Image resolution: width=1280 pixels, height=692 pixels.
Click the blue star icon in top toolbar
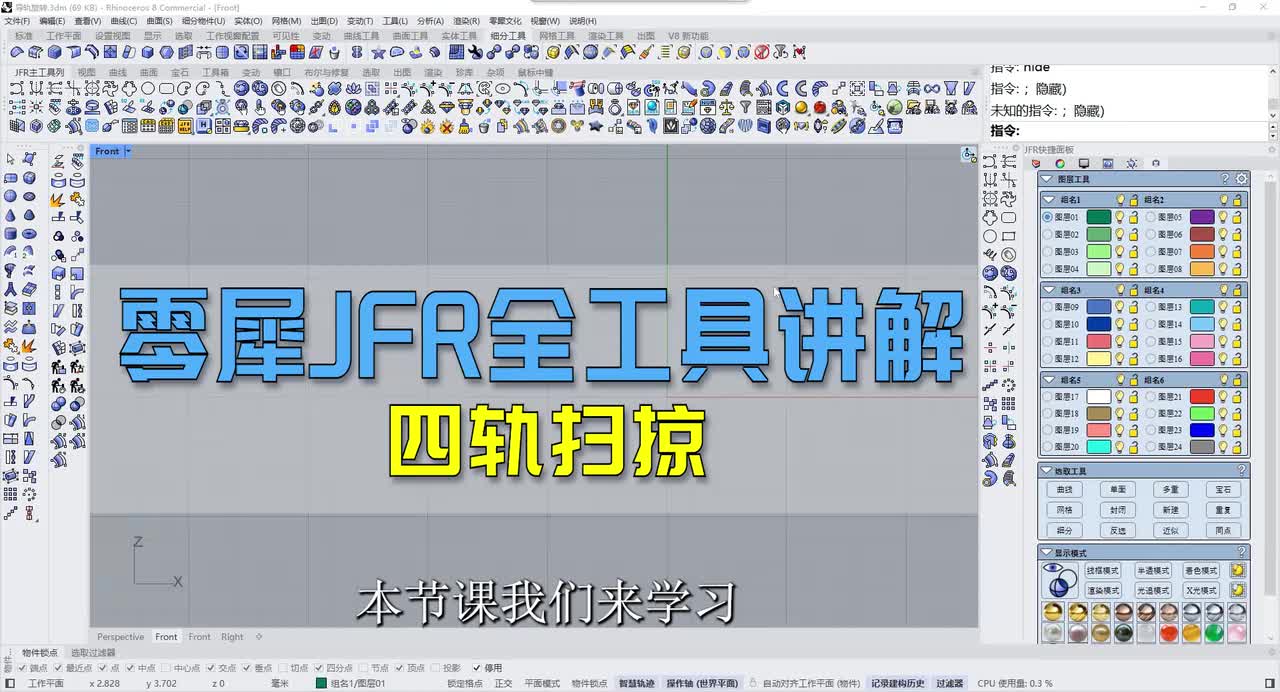[x=379, y=52]
